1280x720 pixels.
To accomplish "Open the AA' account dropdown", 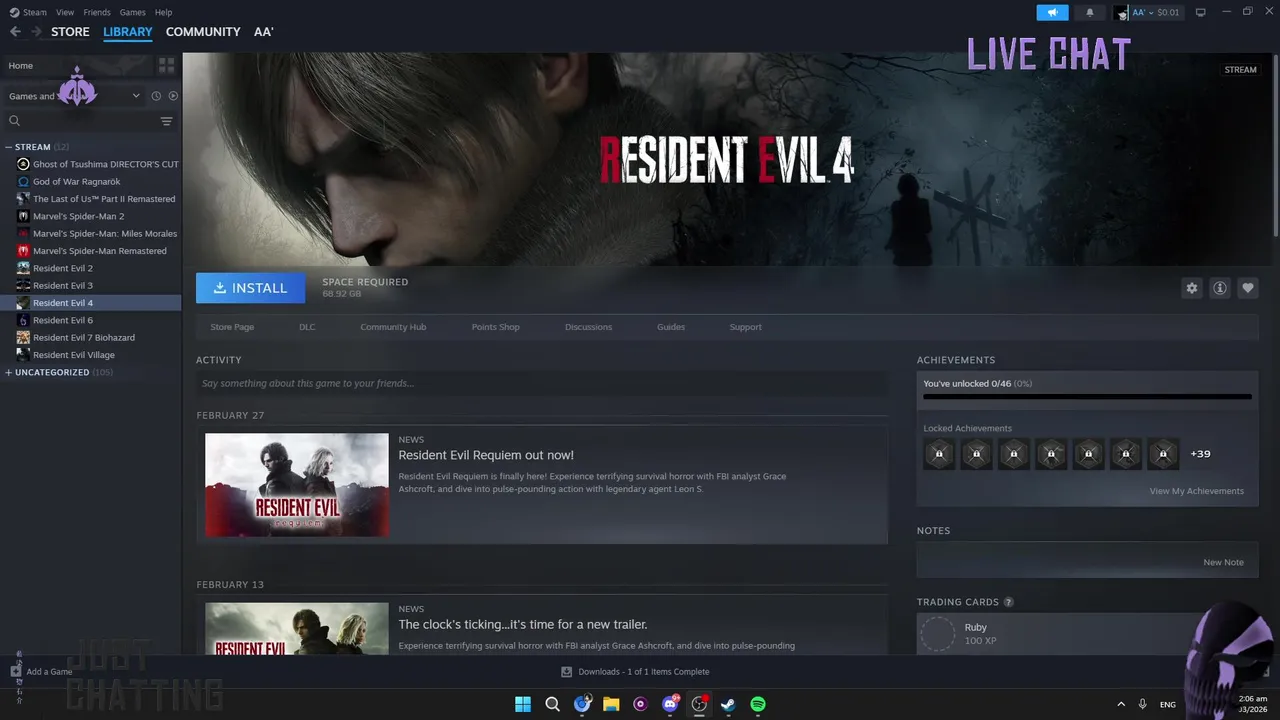I will (x=1155, y=12).
